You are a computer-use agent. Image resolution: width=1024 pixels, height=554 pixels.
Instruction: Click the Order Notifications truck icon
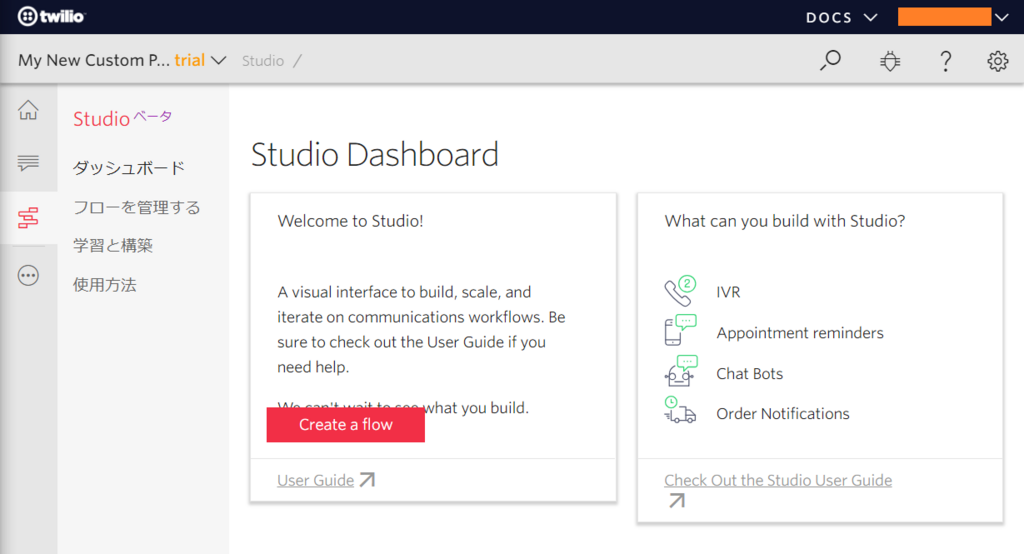tap(680, 410)
